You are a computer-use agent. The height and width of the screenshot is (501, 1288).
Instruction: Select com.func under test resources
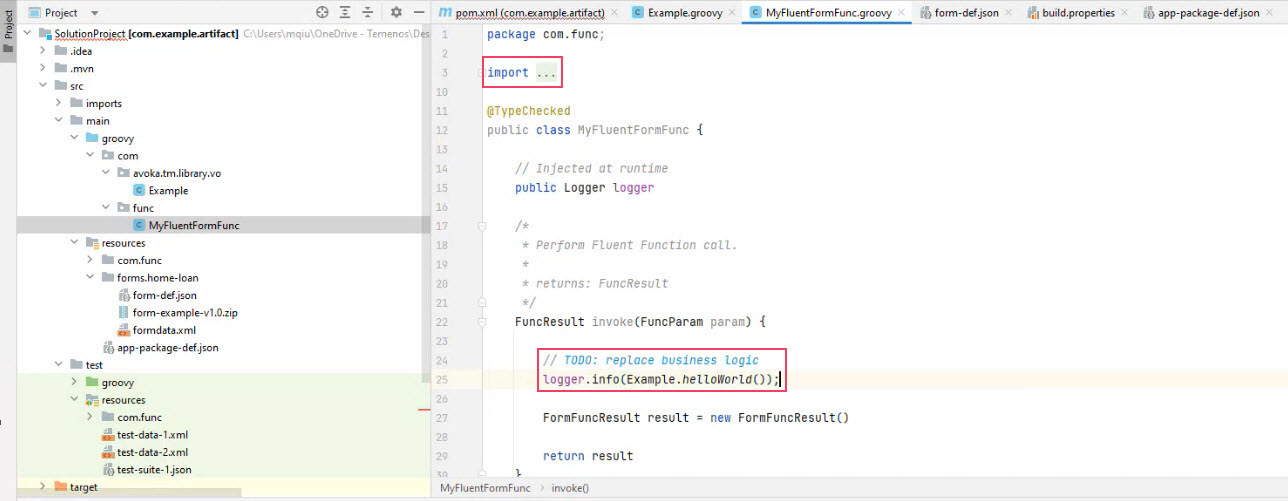[139, 417]
